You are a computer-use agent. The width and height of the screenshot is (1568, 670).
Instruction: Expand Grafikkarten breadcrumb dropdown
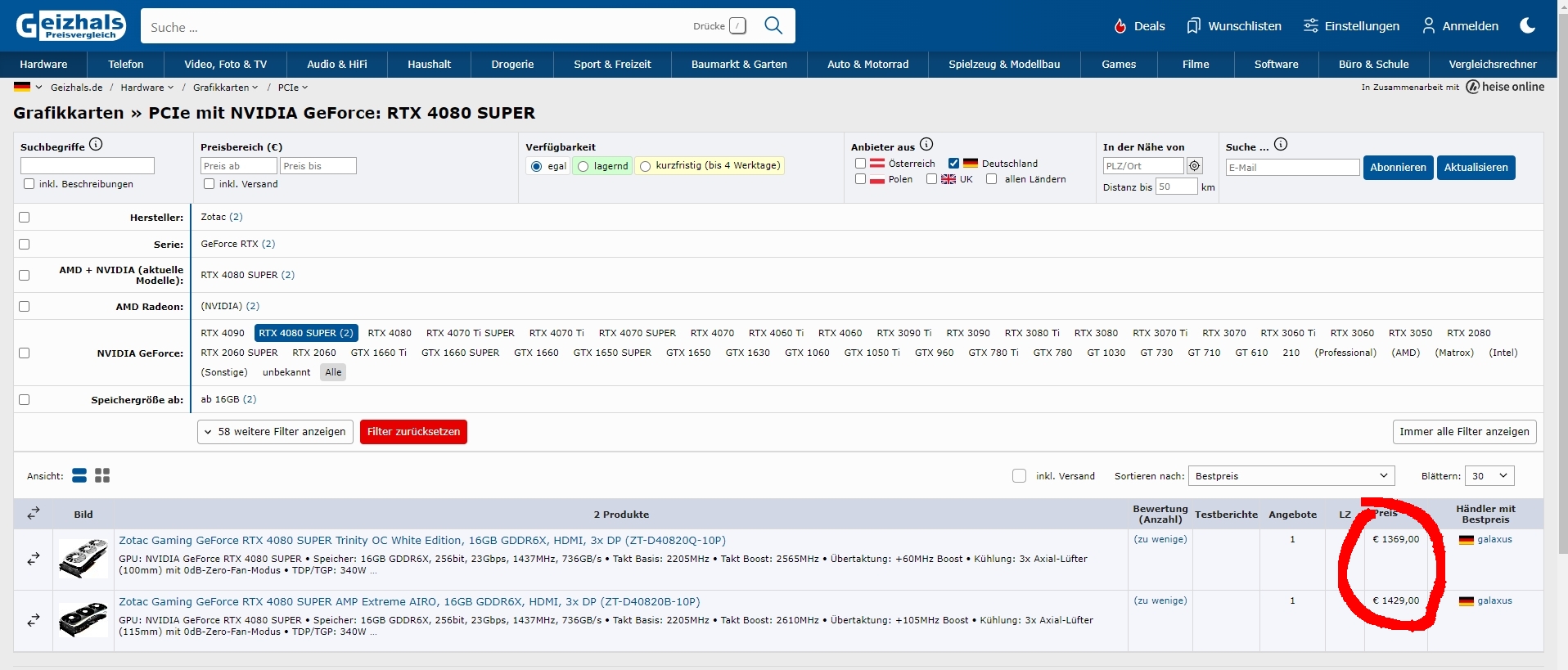pyautogui.click(x=226, y=88)
